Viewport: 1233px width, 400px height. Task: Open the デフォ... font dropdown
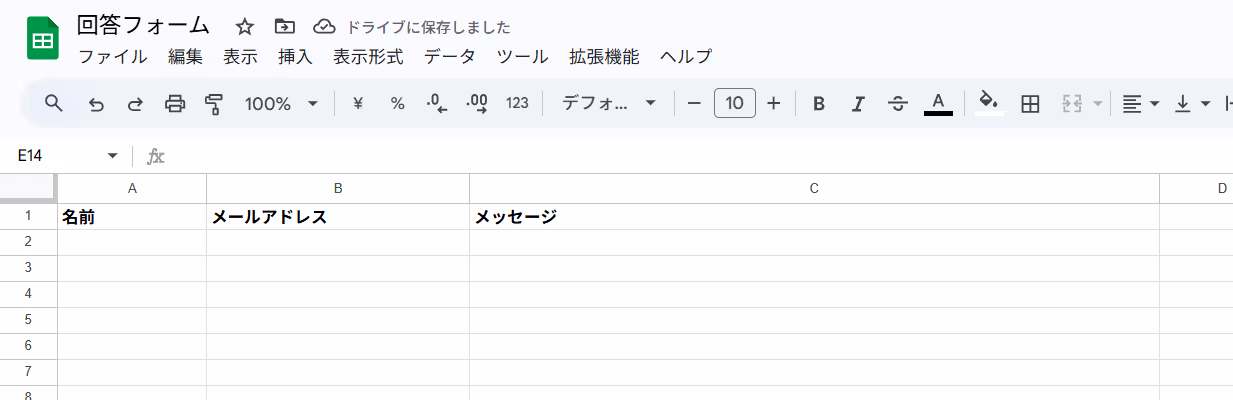click(608, 103)
